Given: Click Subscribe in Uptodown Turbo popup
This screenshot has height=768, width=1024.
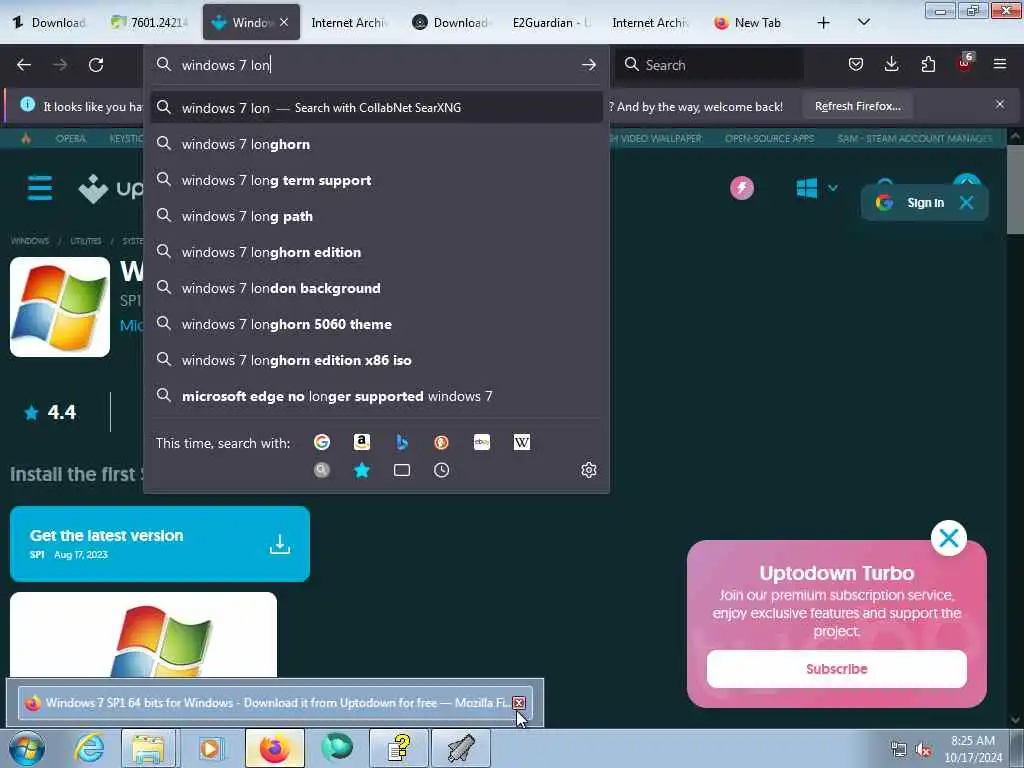Looking at the screenshot, I should point(837,669).
